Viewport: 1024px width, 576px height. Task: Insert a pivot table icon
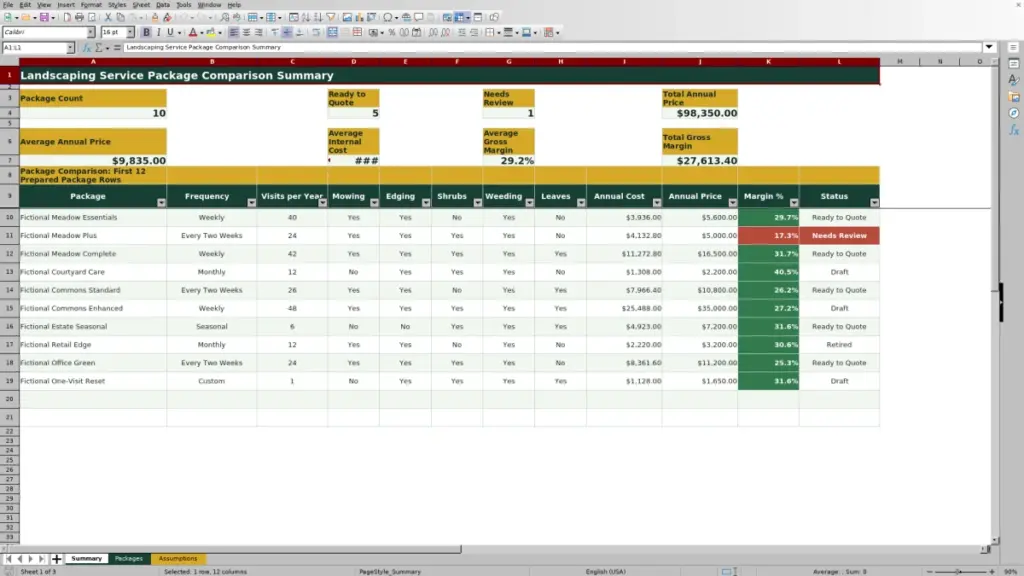[x=372, y=18]
